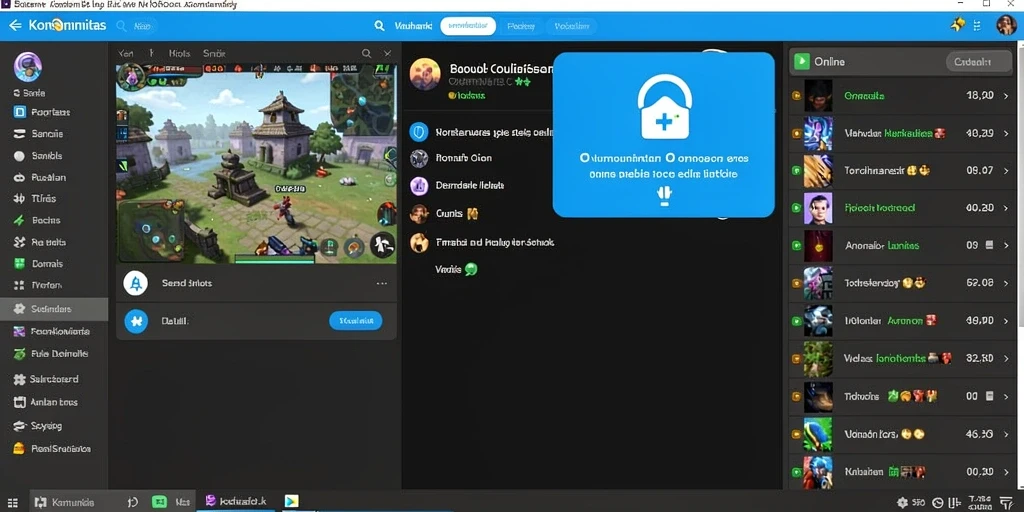Click the white lock icon in the blue popup
The image size is (1024, 512).
pos(664,106)
